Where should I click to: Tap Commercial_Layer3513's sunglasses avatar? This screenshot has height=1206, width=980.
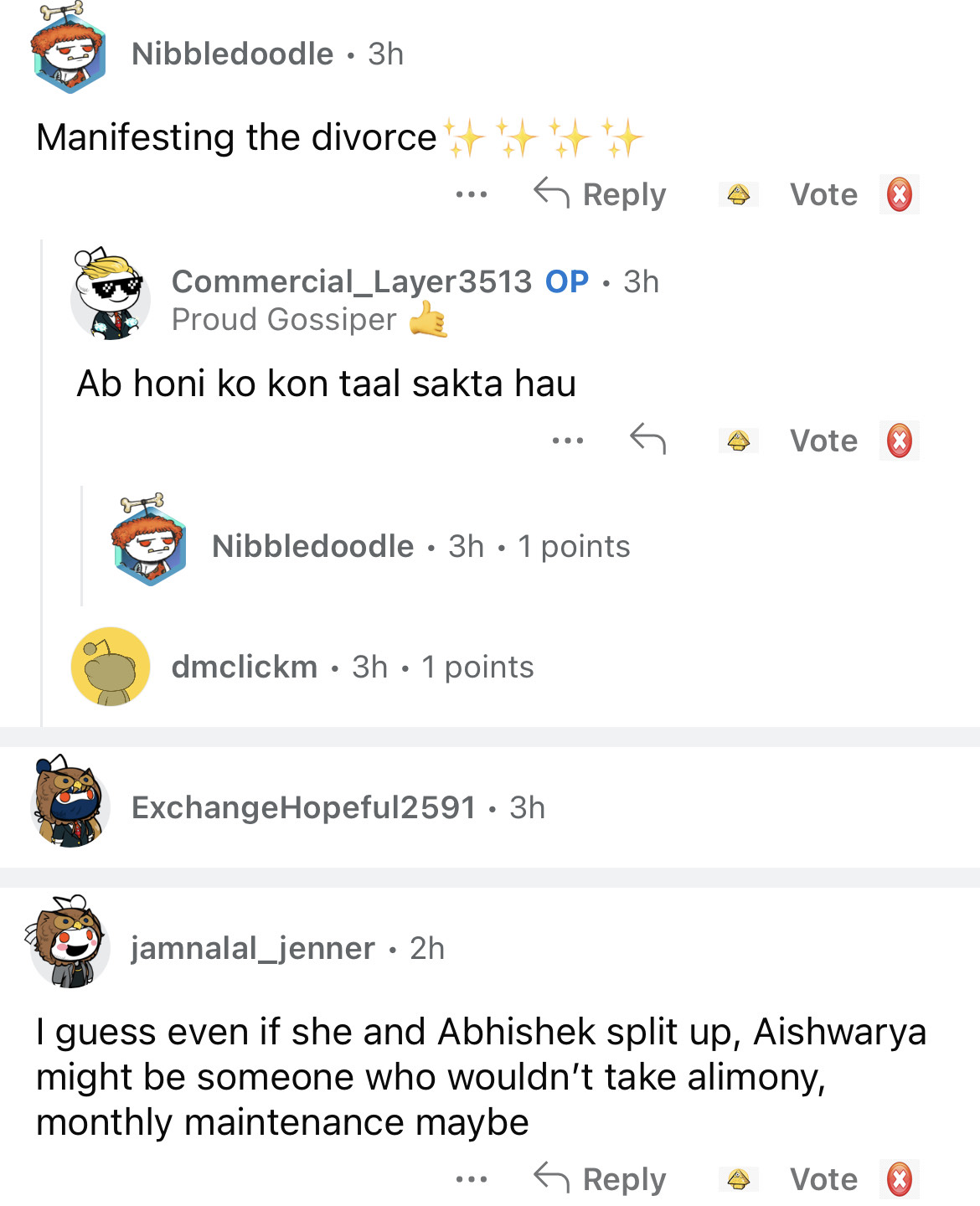[111, 295]
